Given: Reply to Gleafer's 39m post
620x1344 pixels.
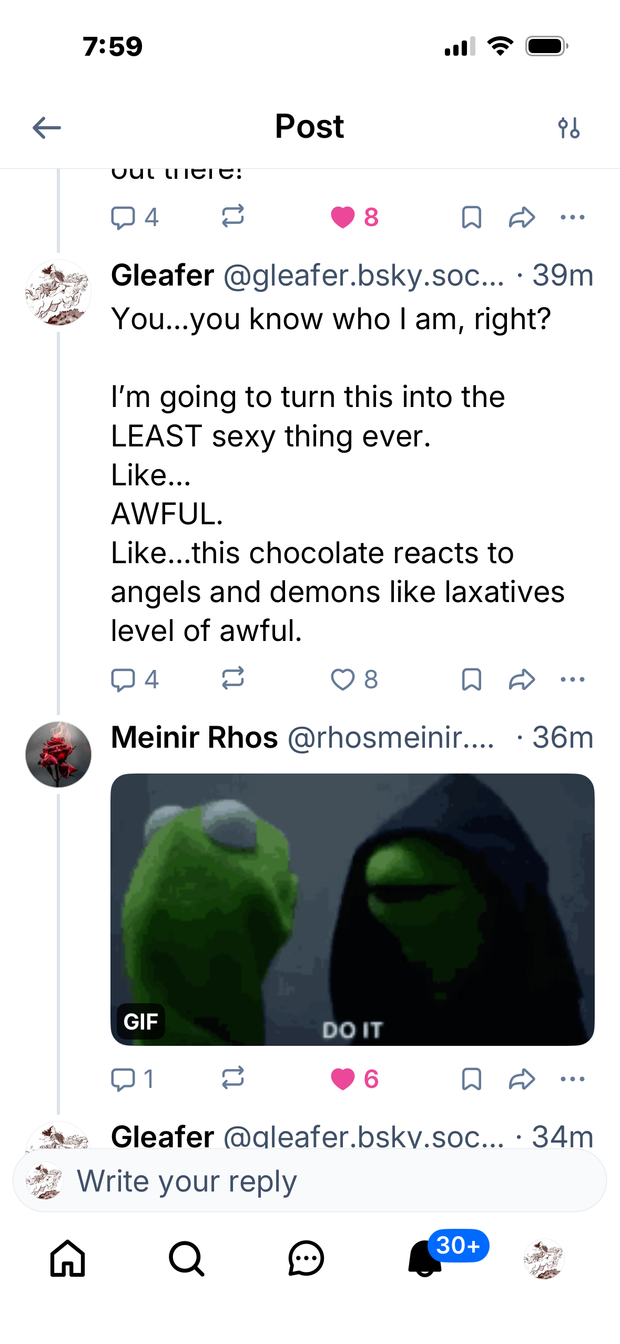Looking at the screenshot, I should point(123,680).
